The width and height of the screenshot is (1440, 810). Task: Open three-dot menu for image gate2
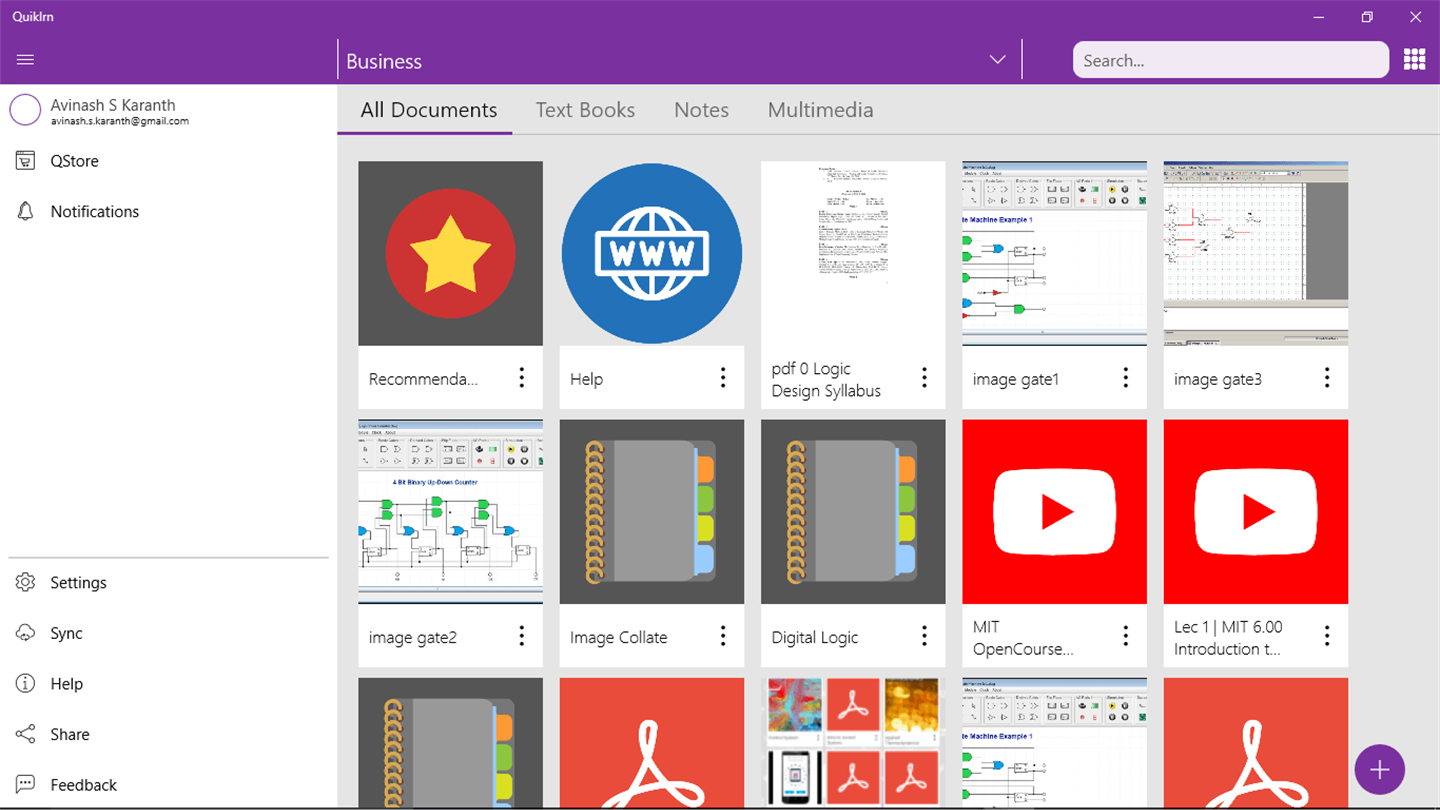[522, 635]
